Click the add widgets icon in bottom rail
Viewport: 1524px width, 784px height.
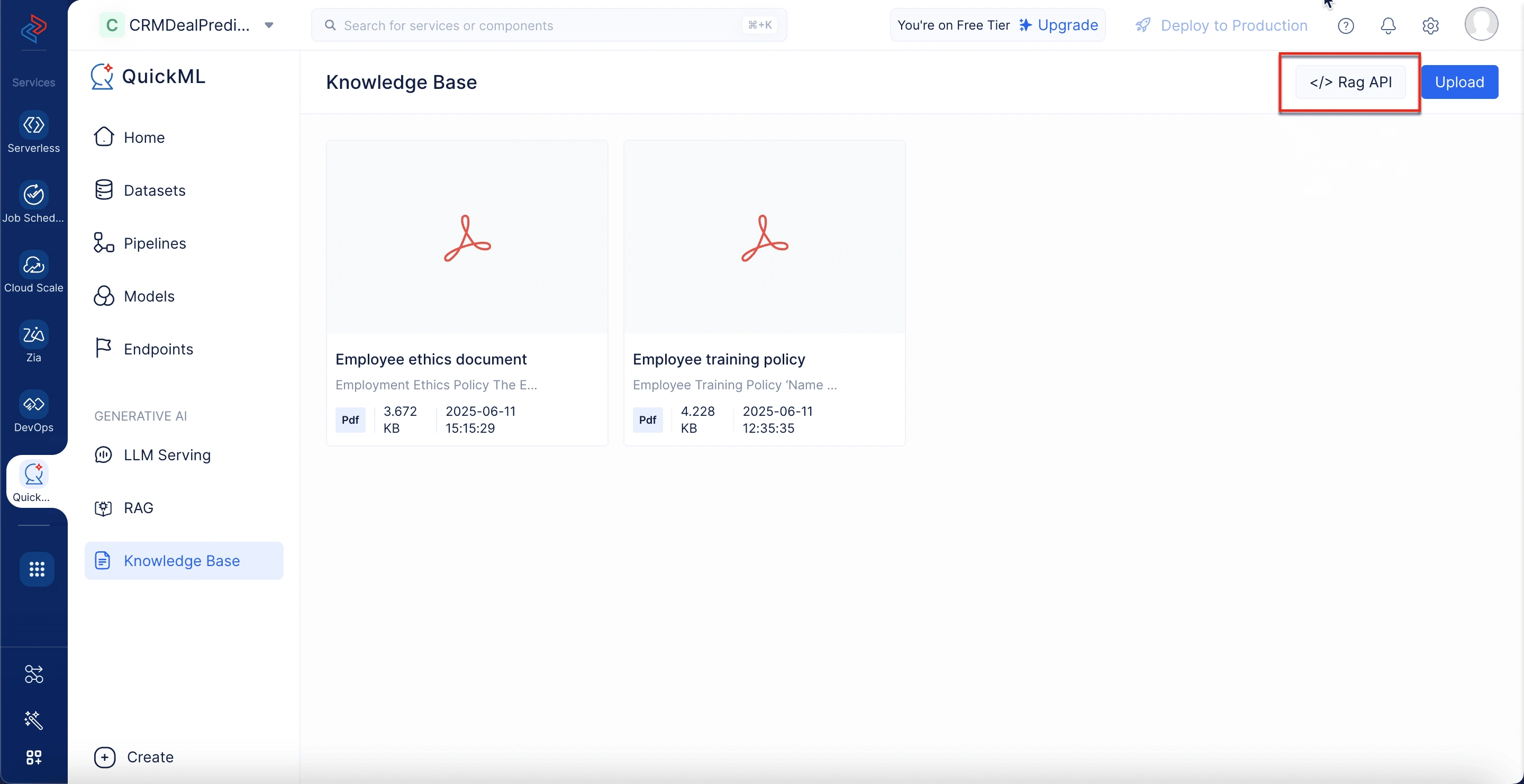[34, 757]
